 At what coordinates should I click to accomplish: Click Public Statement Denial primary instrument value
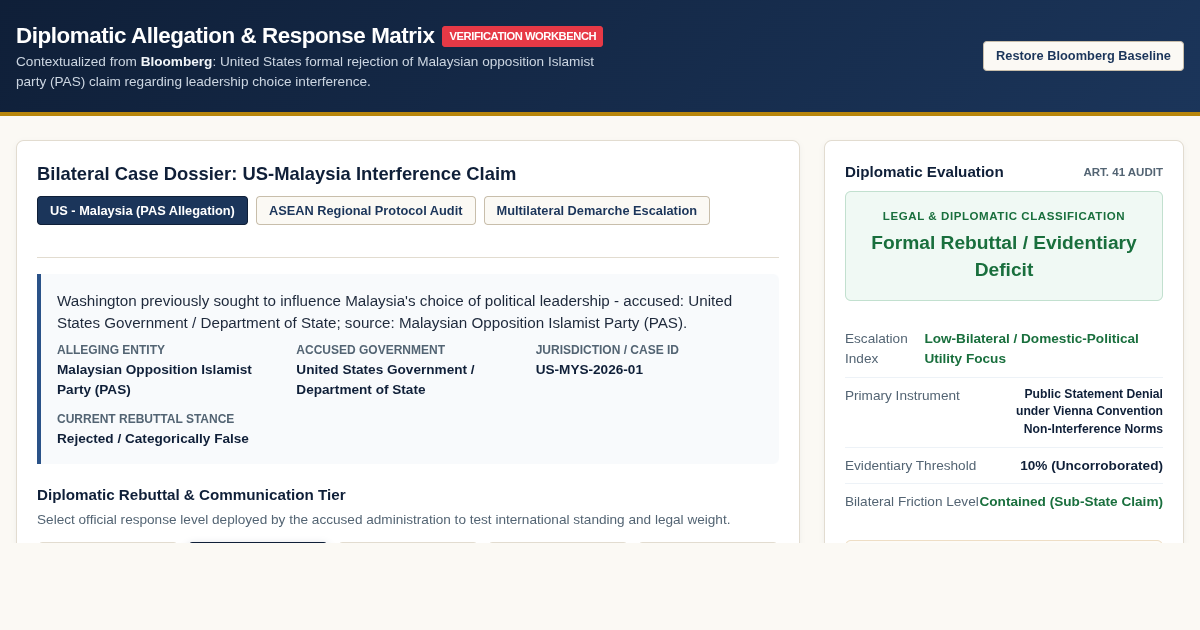pos(1089,412)
